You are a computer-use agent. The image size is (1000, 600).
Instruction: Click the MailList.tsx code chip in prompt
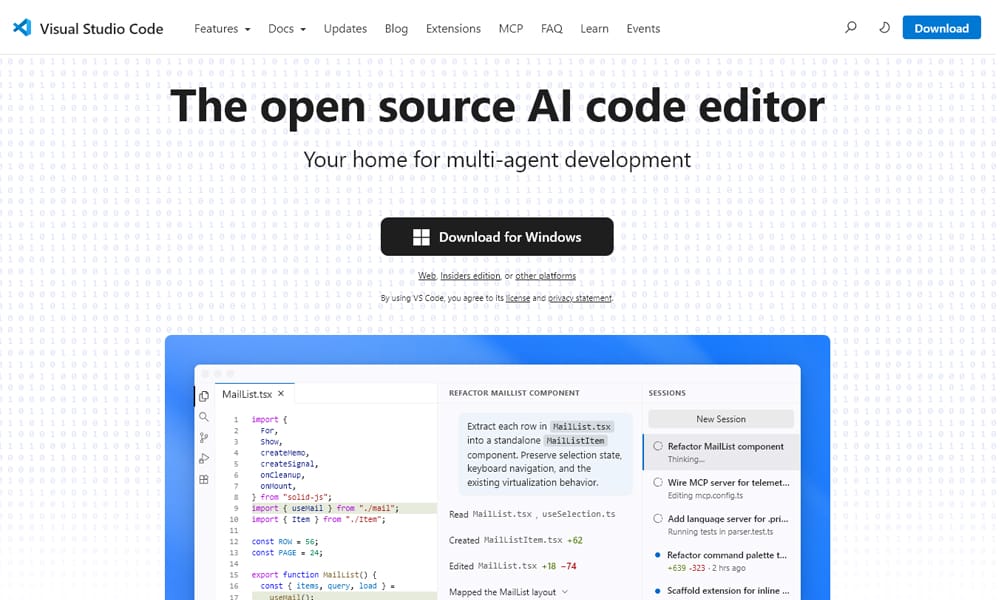(581, 427)
